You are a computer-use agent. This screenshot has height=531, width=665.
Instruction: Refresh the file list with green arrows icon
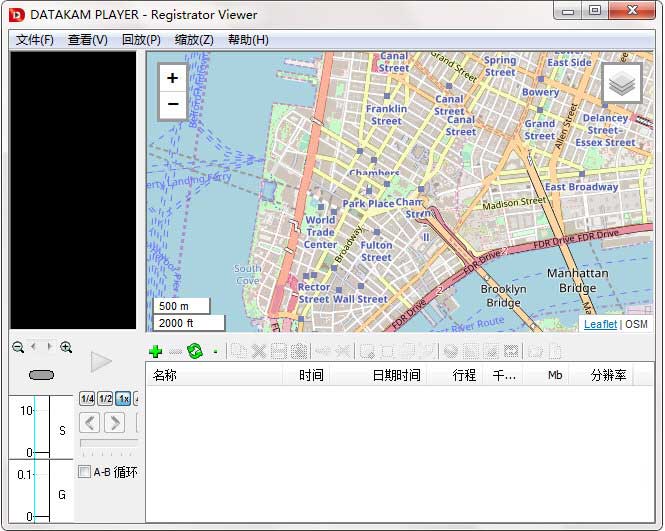click(195, 351)
